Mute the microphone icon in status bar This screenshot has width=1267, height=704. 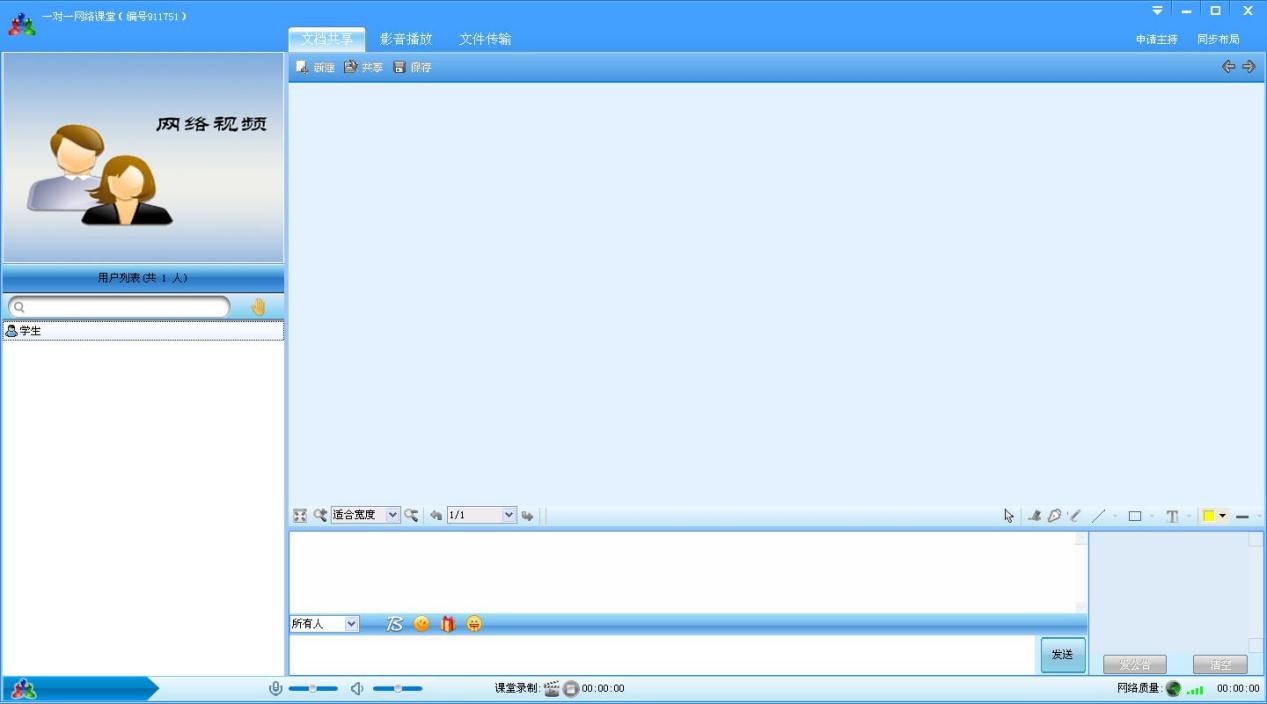(275, 688)
